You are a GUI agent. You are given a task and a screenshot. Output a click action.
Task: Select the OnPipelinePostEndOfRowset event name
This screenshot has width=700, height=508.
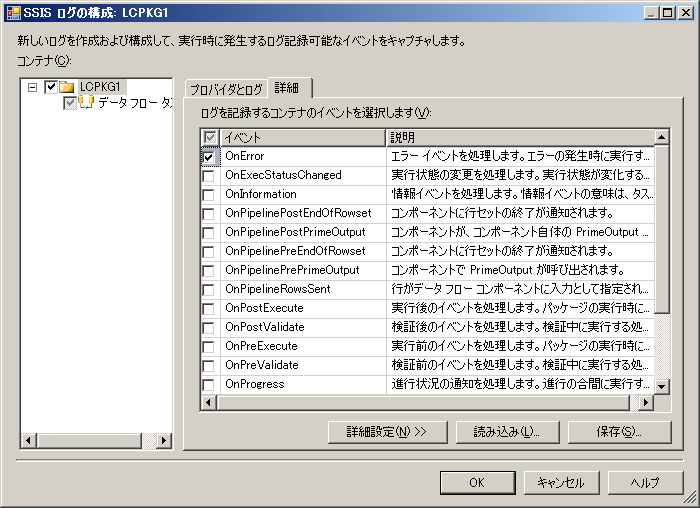[x=298, y=213]
